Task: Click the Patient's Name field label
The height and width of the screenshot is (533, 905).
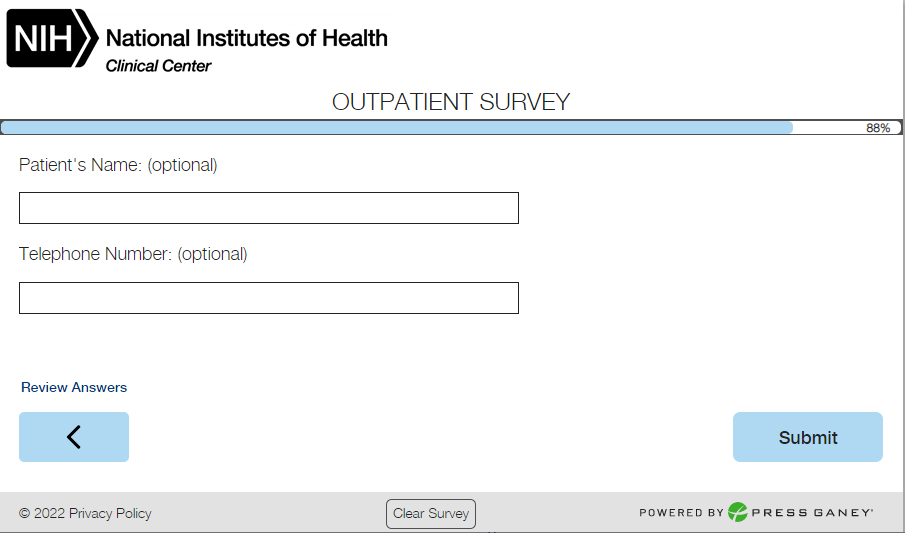Action: 118,165
